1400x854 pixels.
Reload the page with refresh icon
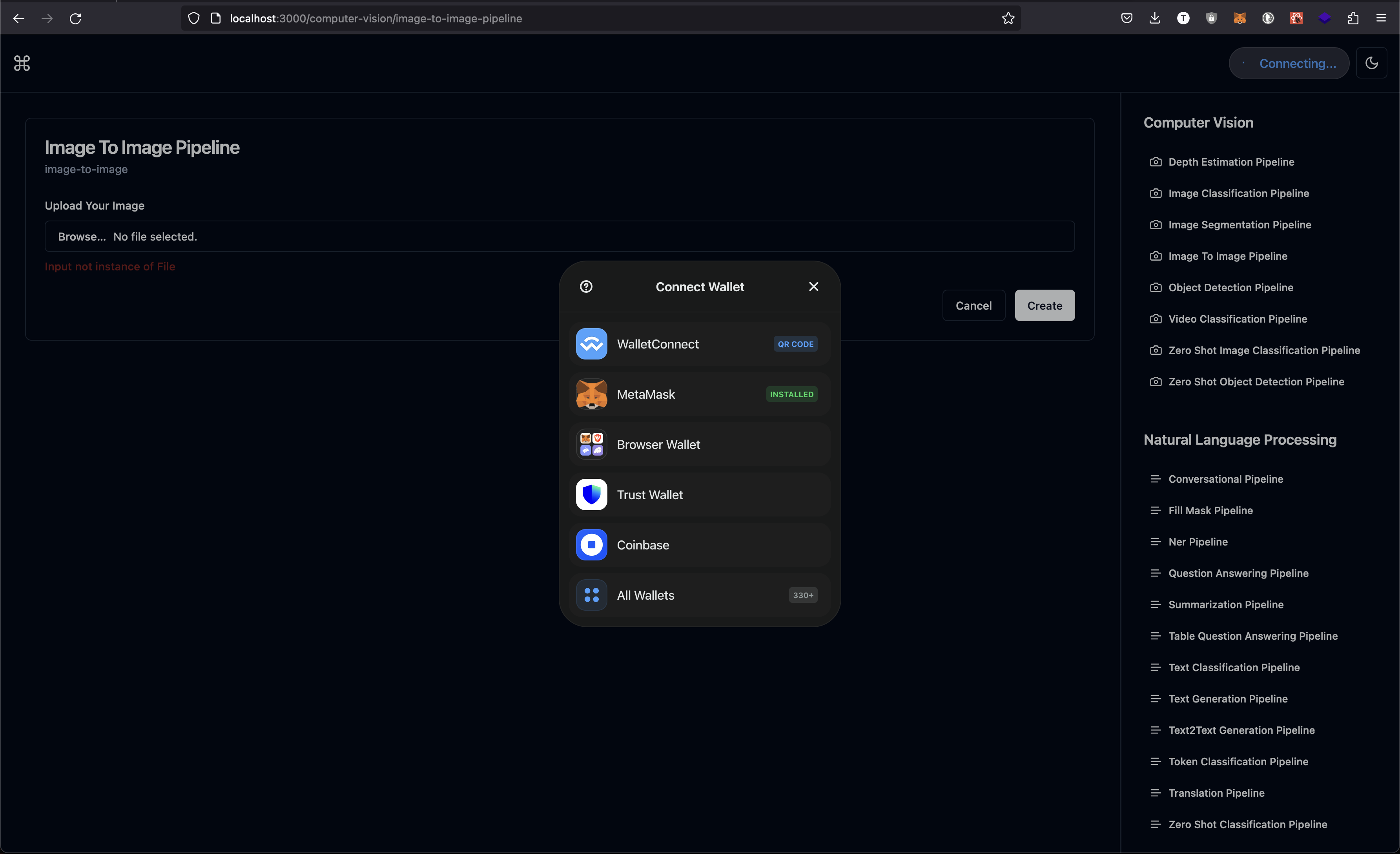[x=75, y=18]
